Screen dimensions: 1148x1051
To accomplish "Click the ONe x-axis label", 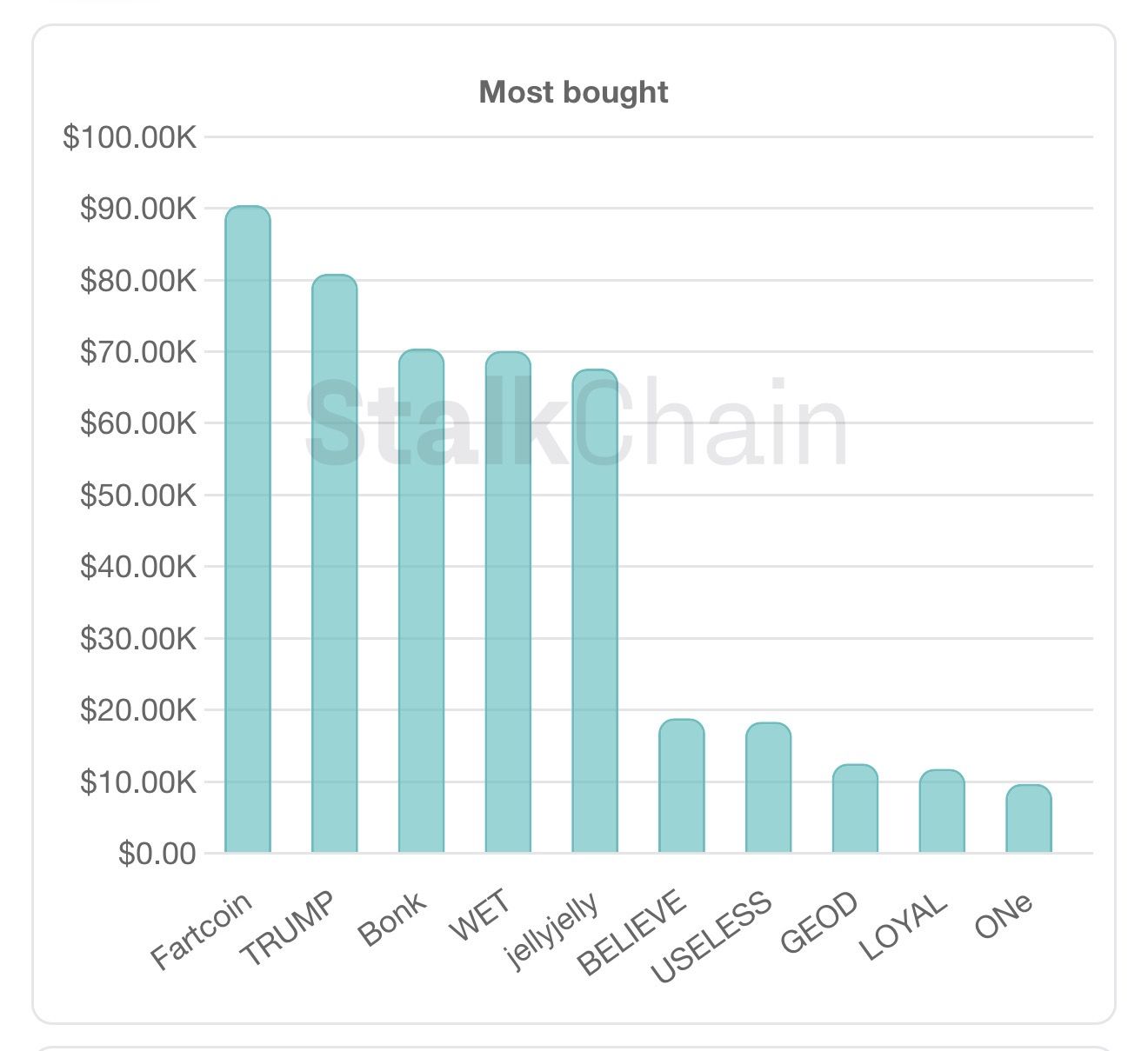I will coord(1004,916).
